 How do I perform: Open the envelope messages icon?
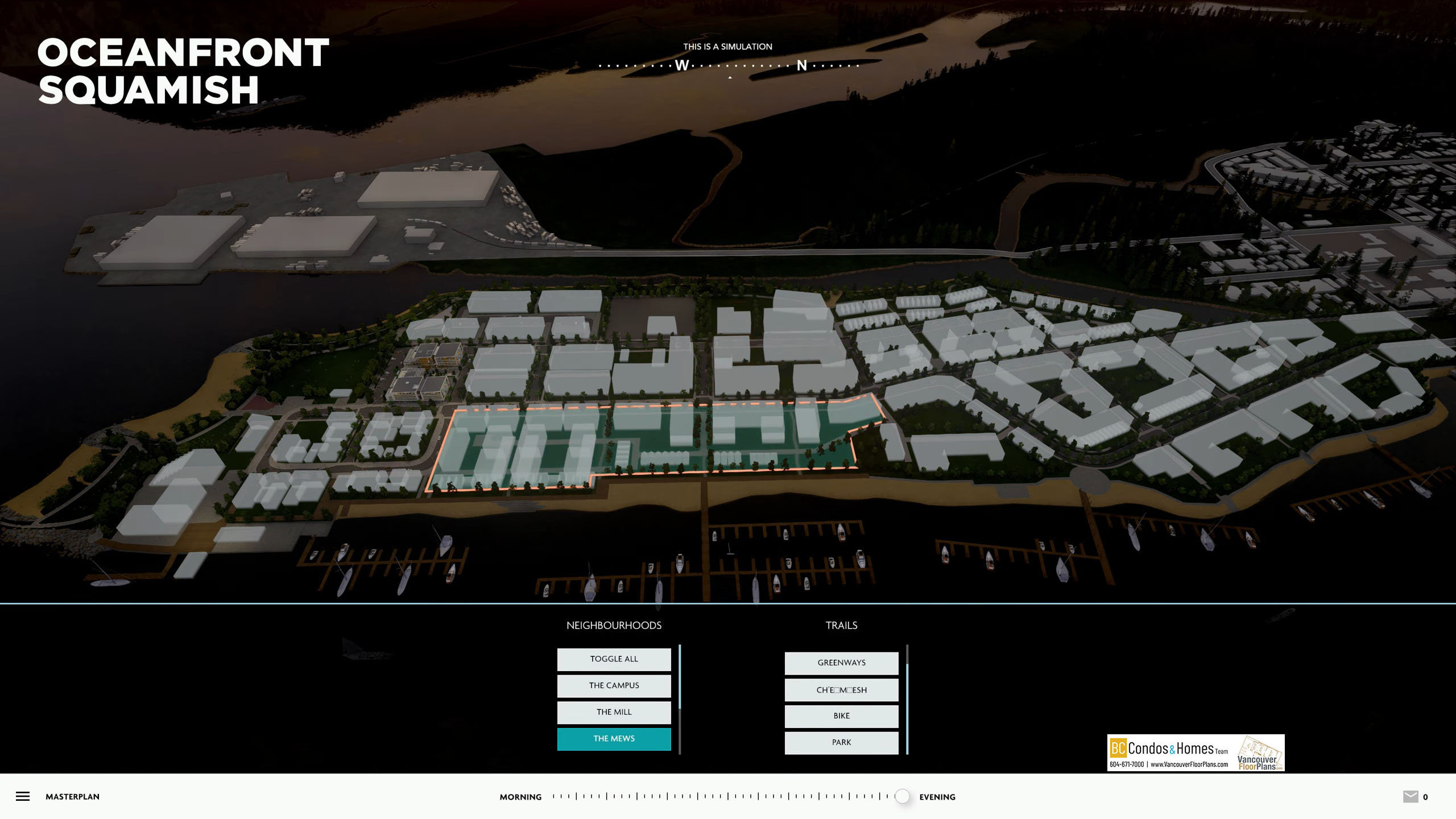pos(1410,796)
